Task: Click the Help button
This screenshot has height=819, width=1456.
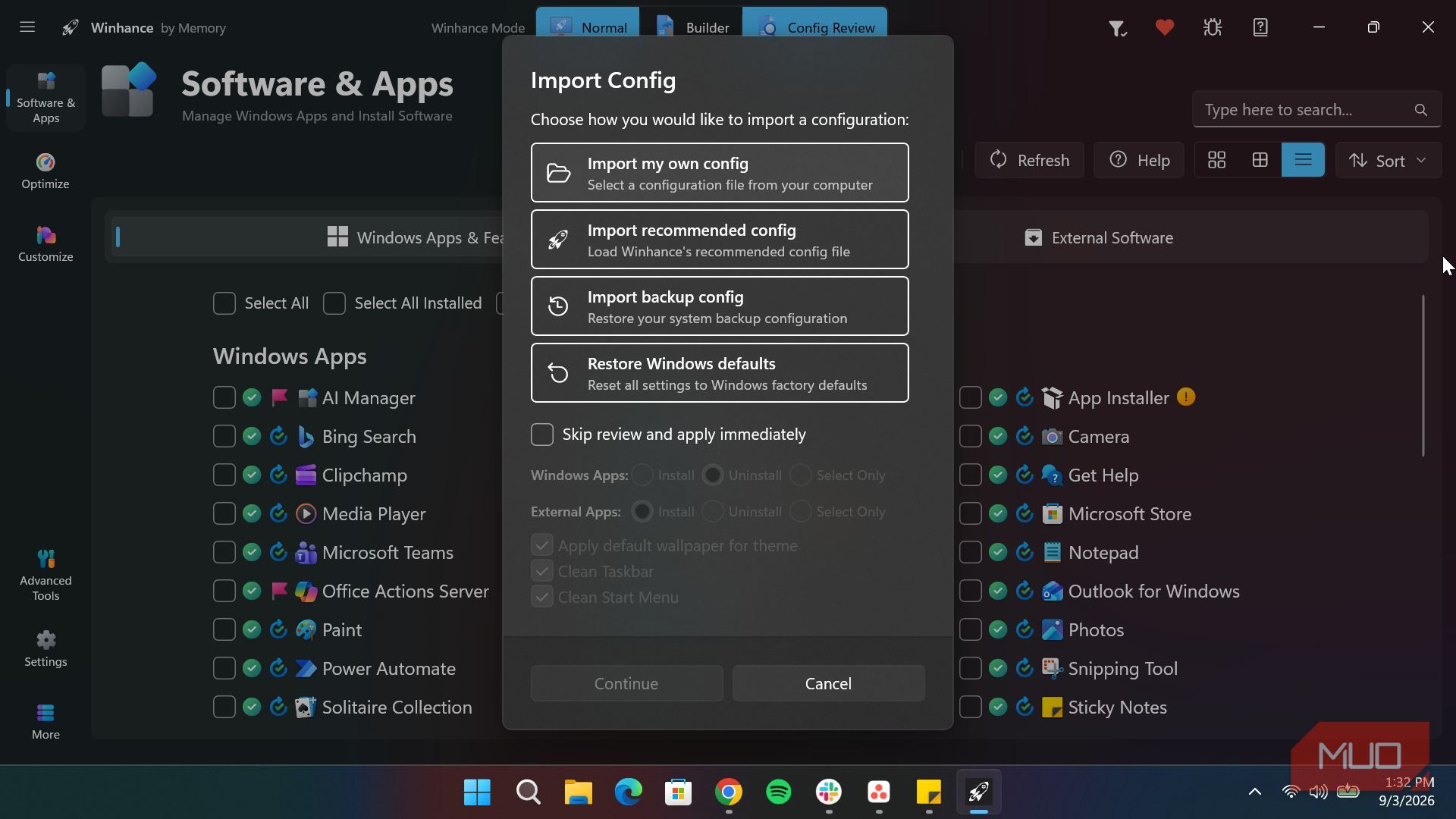Action: 1139,160
